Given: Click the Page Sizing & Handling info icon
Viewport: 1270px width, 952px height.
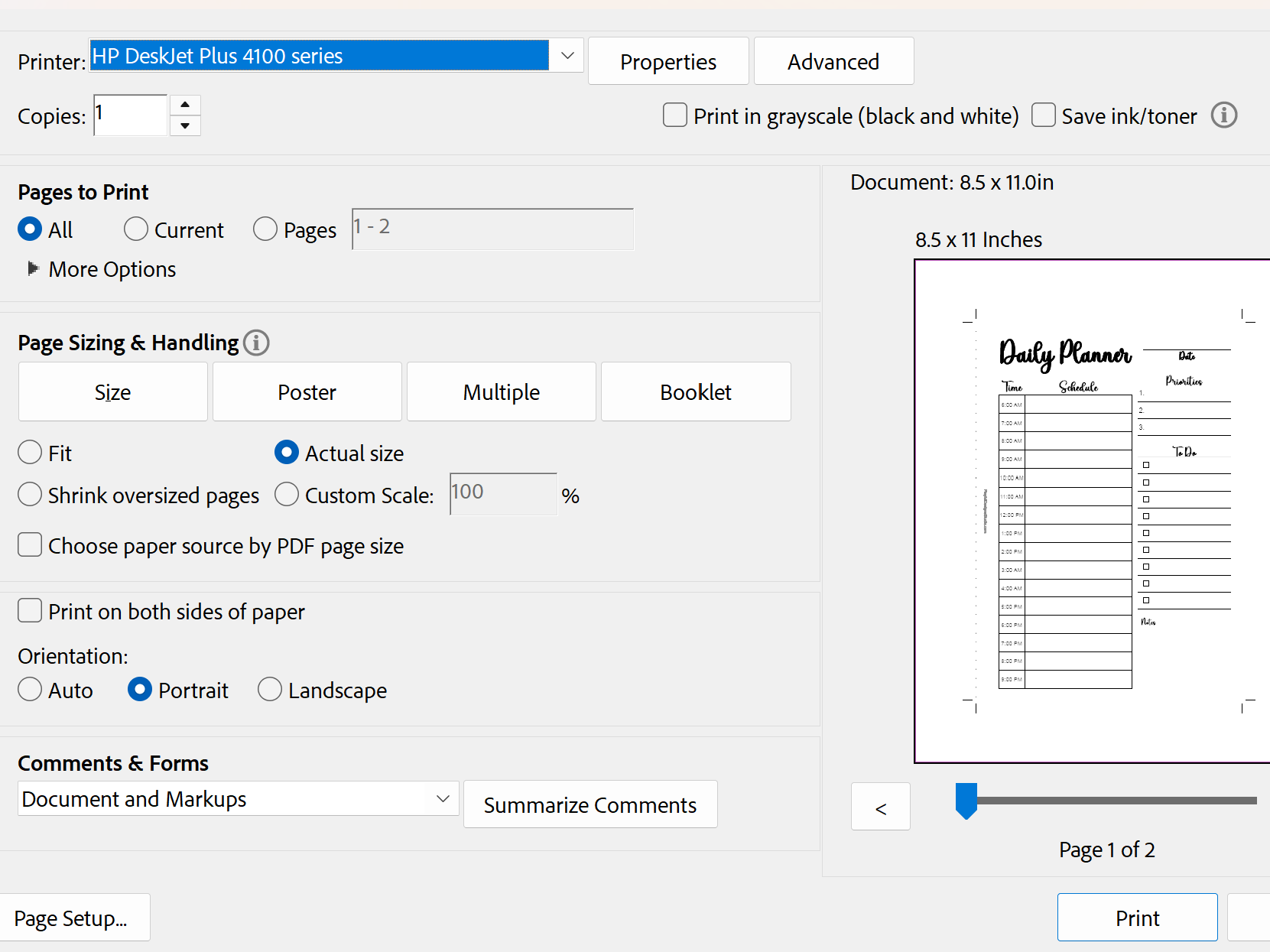Looking at the screenshot, I should [256, 343].
